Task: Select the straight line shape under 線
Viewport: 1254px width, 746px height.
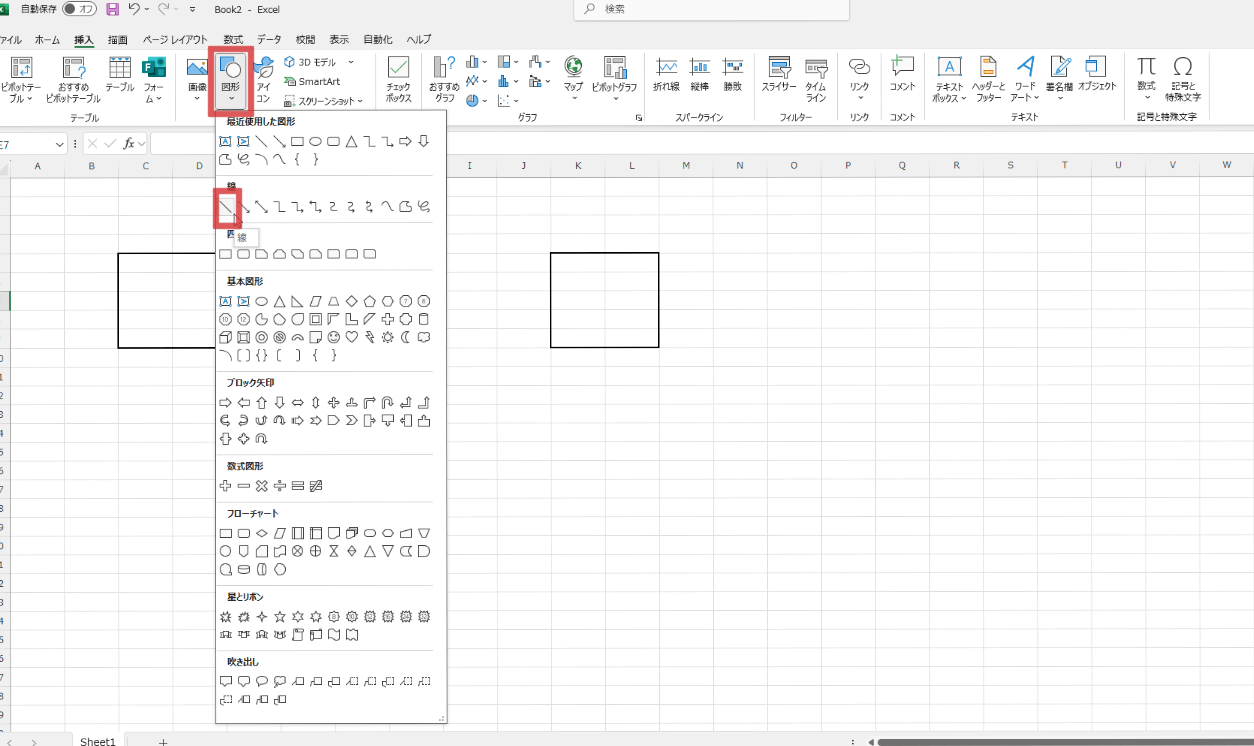Action: (x=227, y=207)
